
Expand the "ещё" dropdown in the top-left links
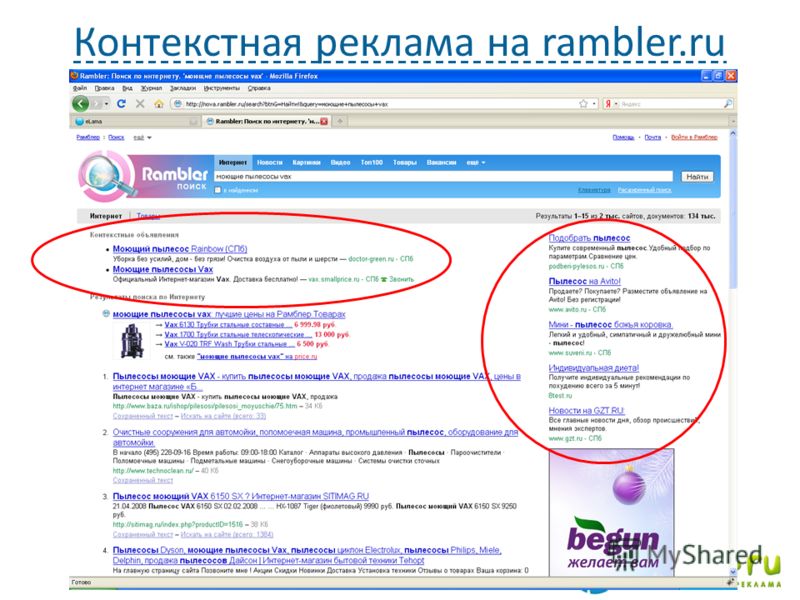142,138
